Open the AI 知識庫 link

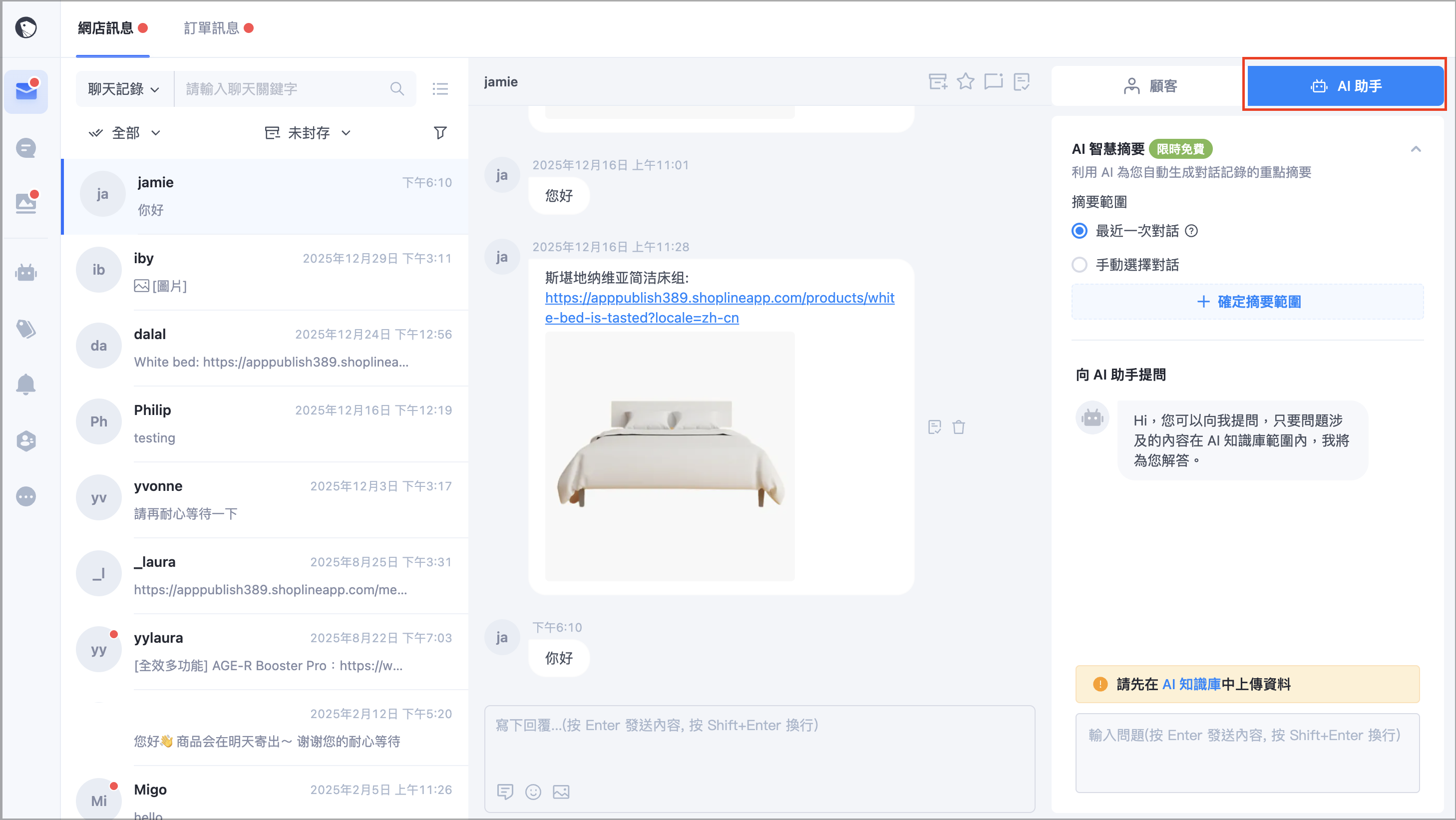tap(1191, 684)
